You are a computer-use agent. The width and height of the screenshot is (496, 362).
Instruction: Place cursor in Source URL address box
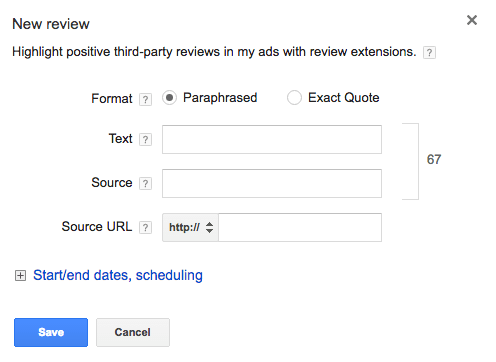[x=300, y=227]
